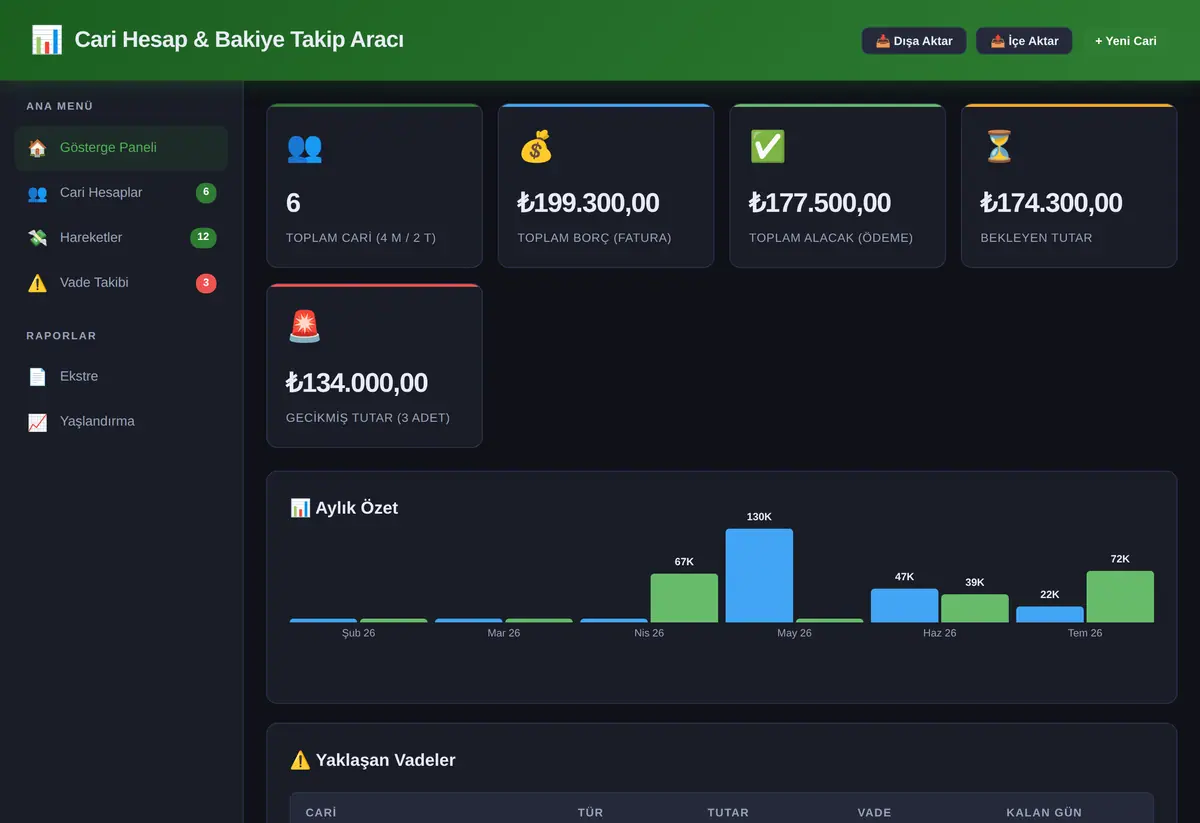Click the ₺177.500,00 total receivable value
The height and width of the screenshot is (823, 1200).
pyautogui.click(x=820, y=203)
